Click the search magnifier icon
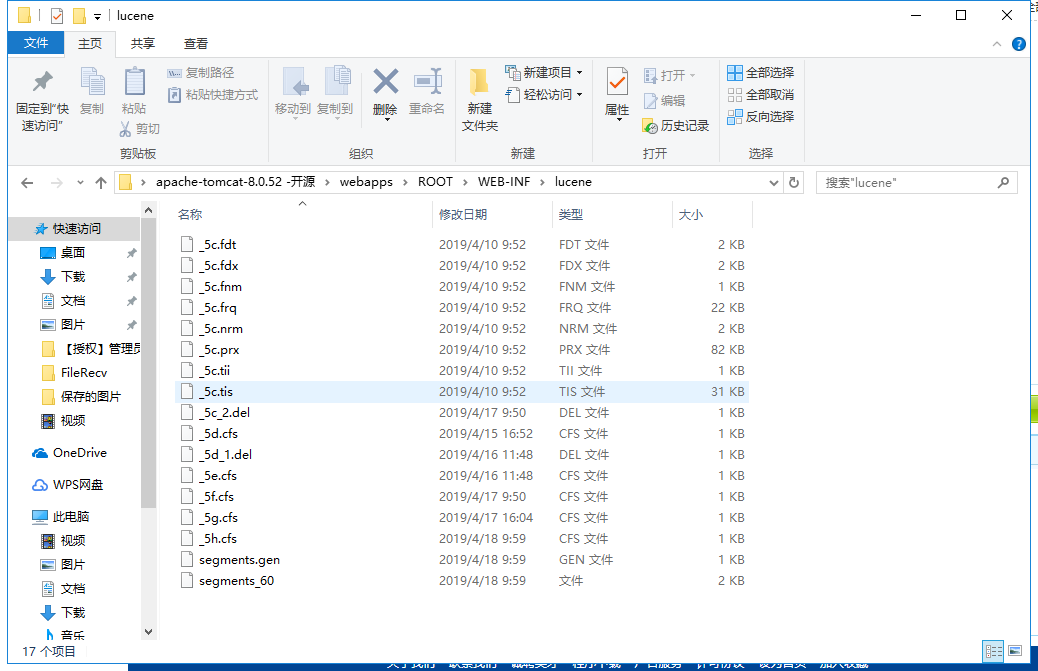The height and width of the screenshot is (671, 1038). pos(1003,183)
